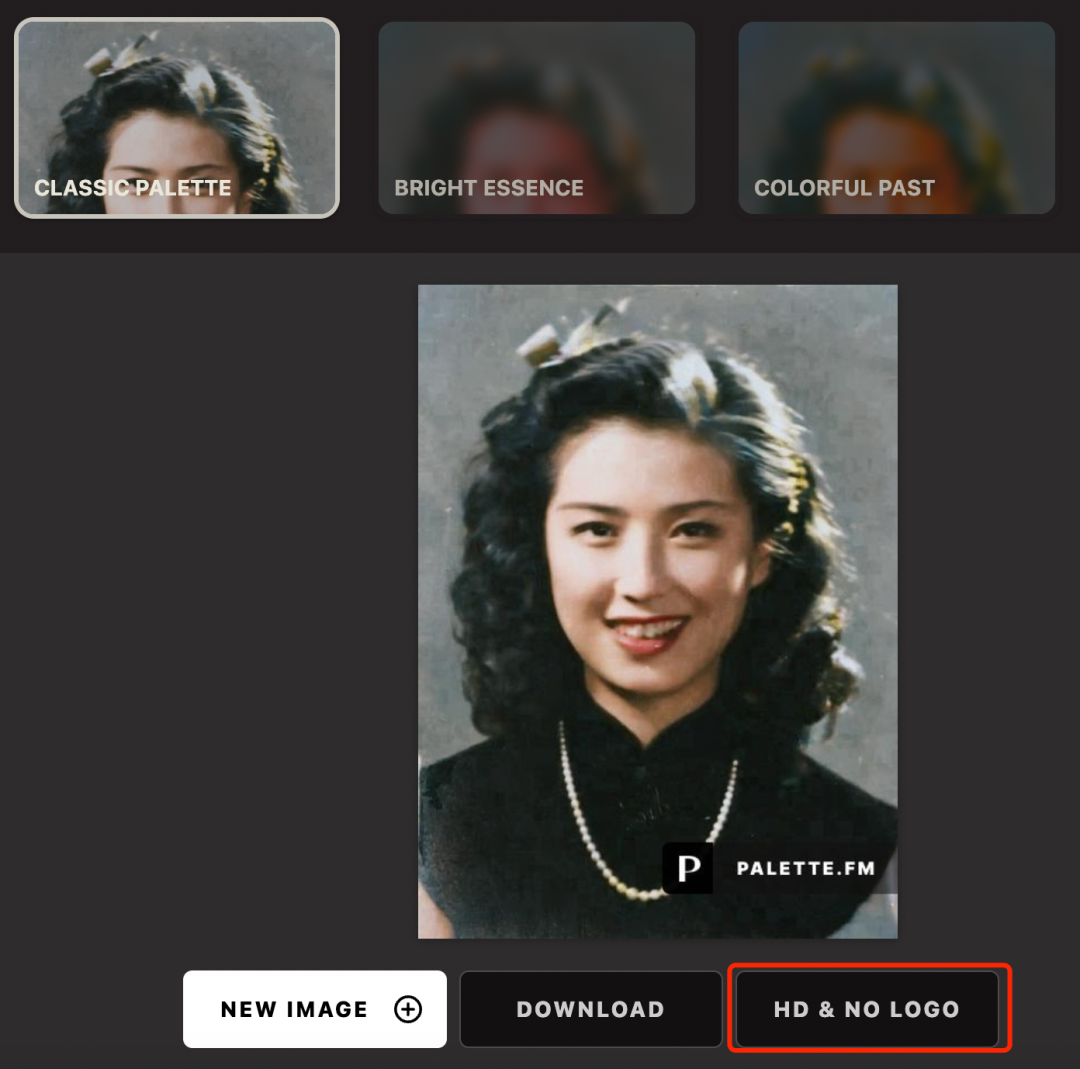This screenshot has height=1069, width=1080.
Task: Click the HD & No Logo button
Action: pyautogui.click(x=868, y=1010)
